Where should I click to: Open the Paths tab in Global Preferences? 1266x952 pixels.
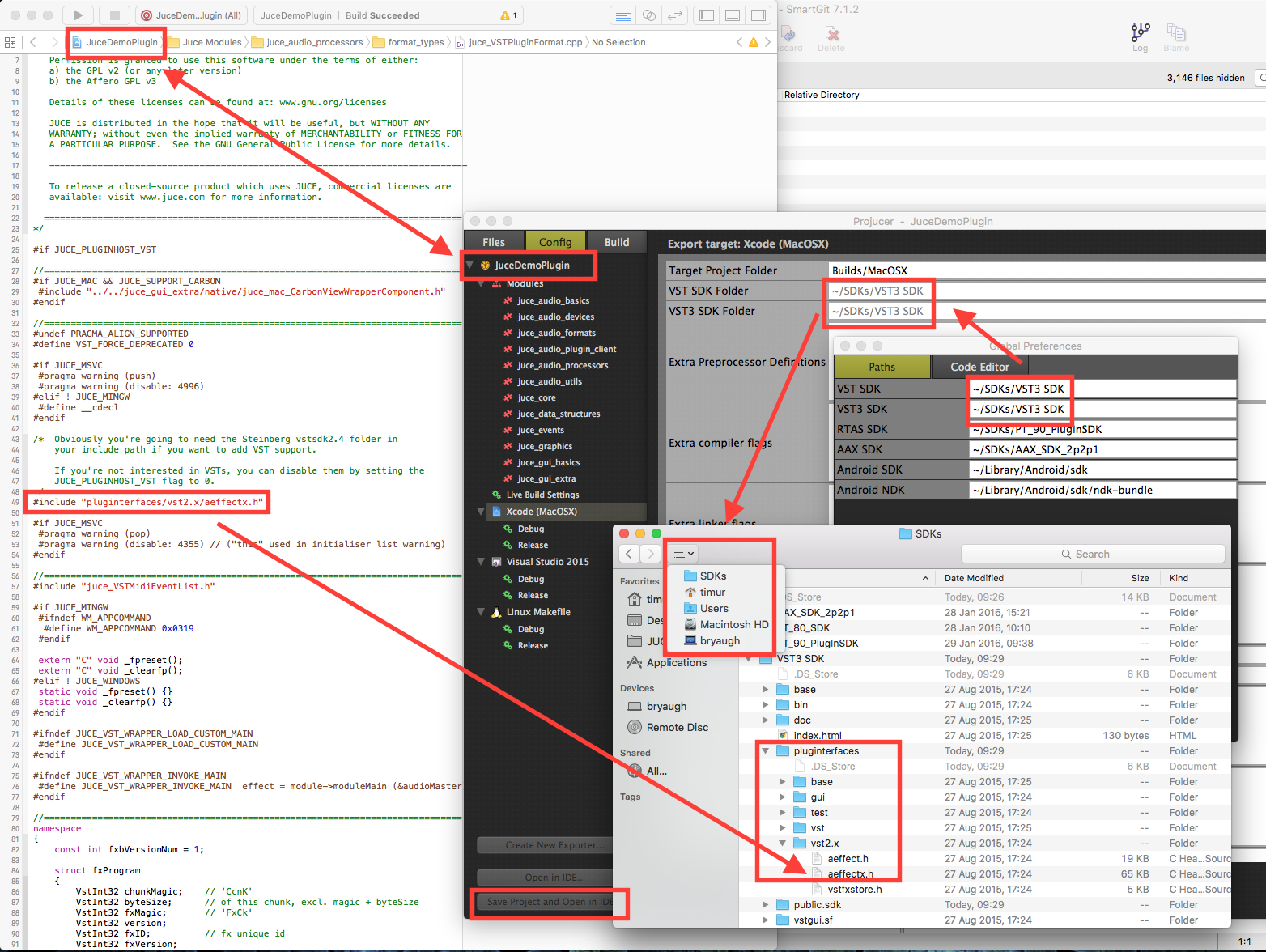tap(882, 367)
